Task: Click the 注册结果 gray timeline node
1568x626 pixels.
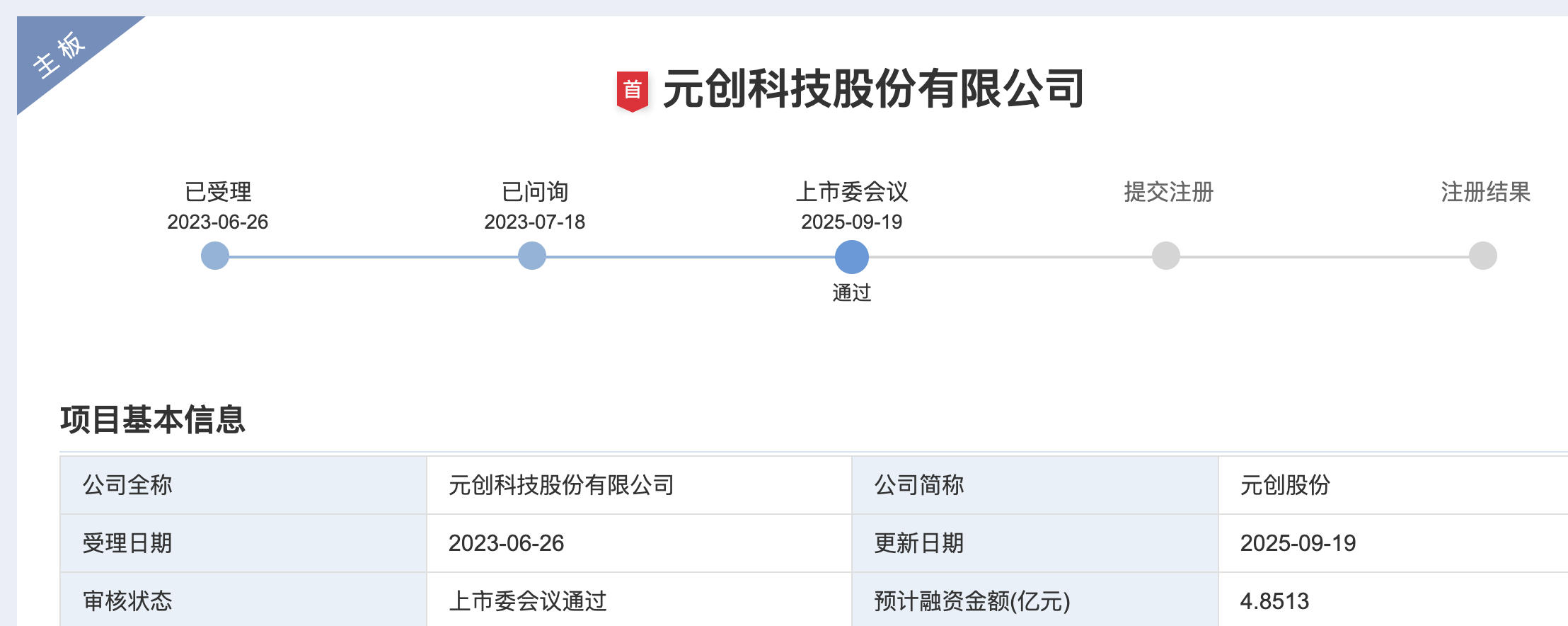Action: [1482, 256]
